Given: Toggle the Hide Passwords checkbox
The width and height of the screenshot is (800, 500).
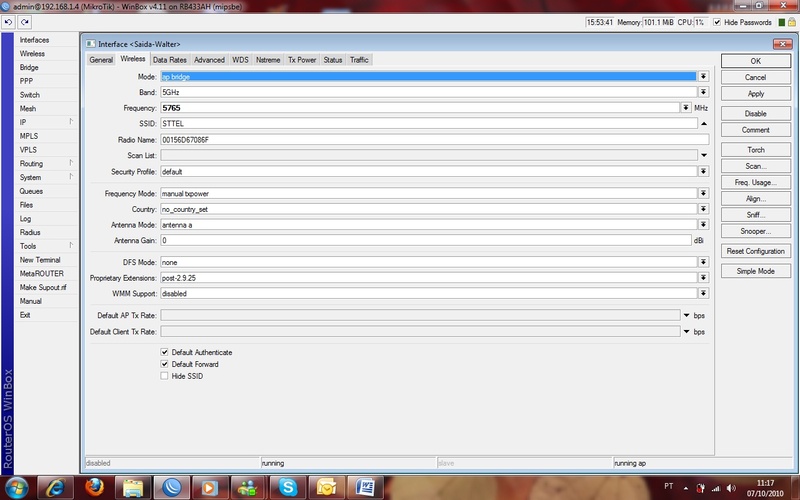Looking at the screenshot, I should coord(717,22).
